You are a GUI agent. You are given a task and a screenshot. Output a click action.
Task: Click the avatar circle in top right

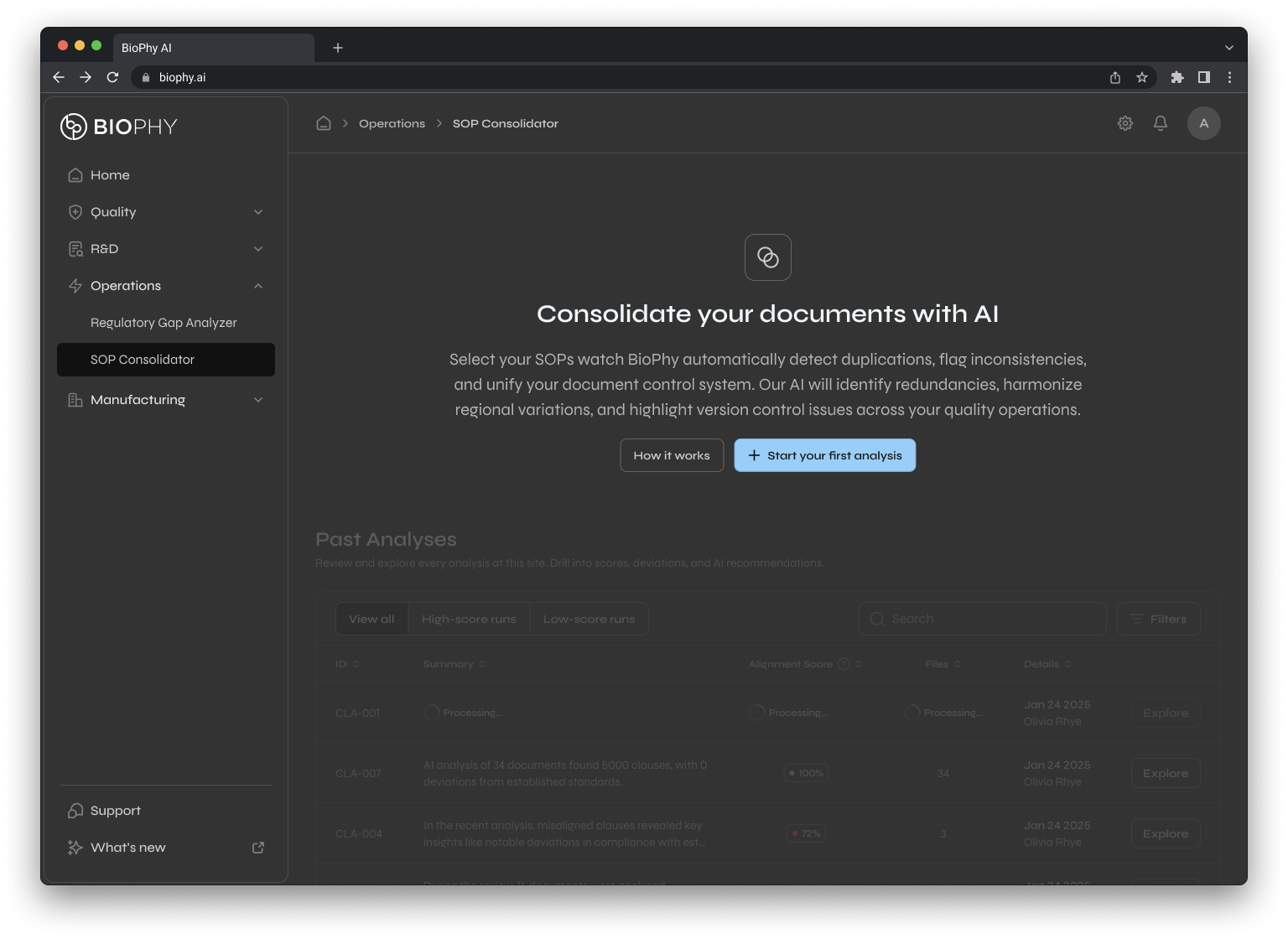click(x=1203, y=123)
